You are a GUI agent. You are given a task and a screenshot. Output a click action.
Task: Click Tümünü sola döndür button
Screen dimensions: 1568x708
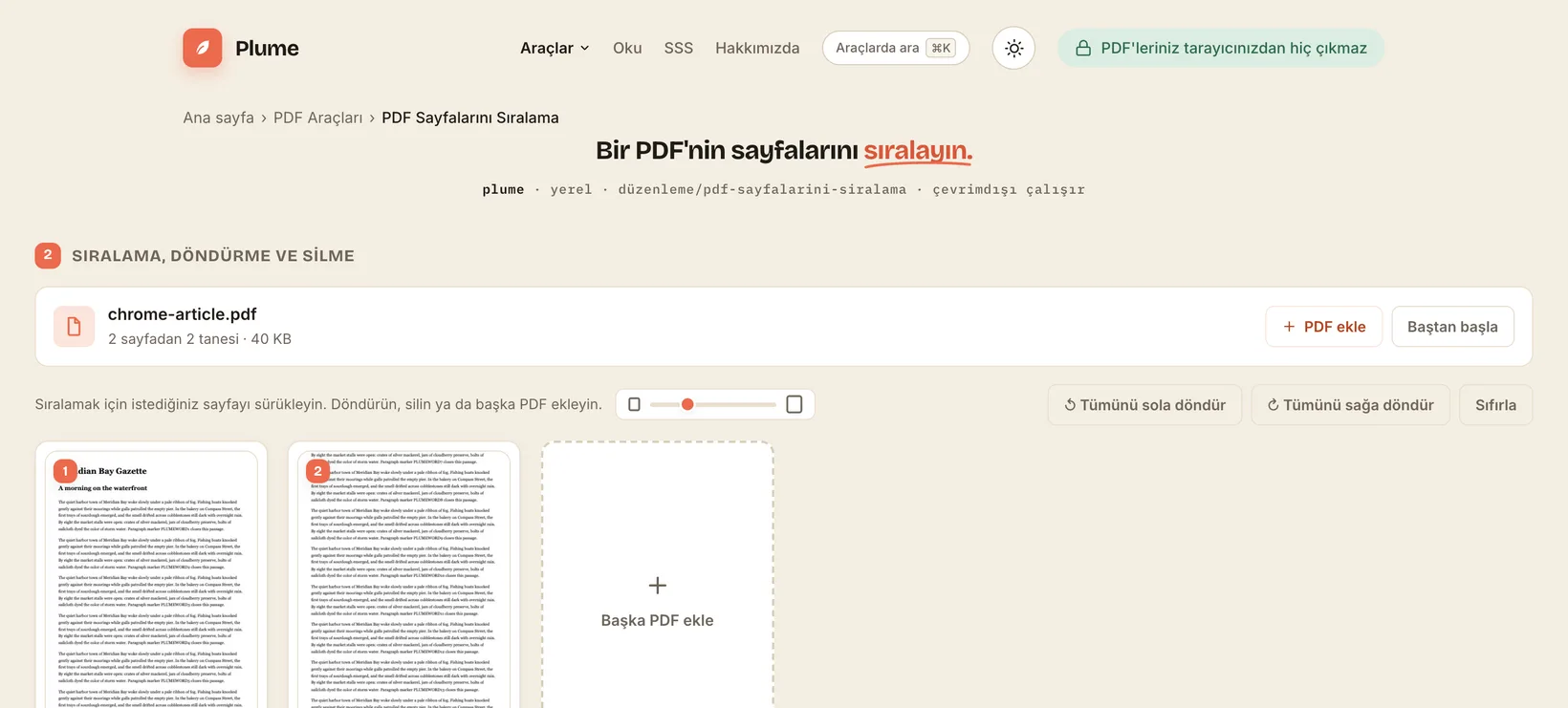[1144, 405]
